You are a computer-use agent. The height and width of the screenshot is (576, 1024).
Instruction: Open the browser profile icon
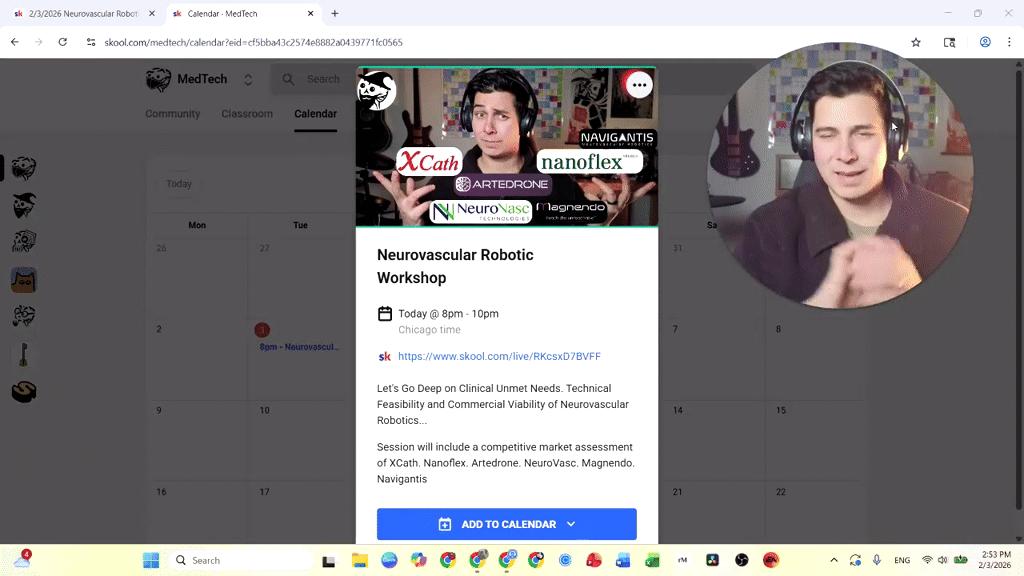[985, 42]
